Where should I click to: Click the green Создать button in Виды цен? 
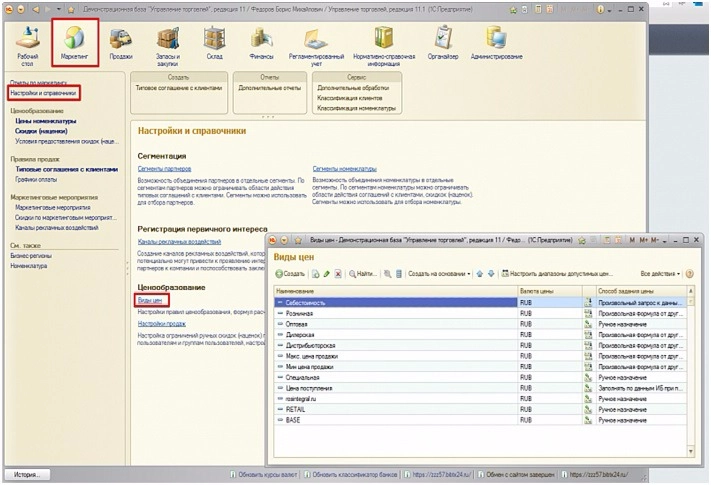(x=290, y=273)
